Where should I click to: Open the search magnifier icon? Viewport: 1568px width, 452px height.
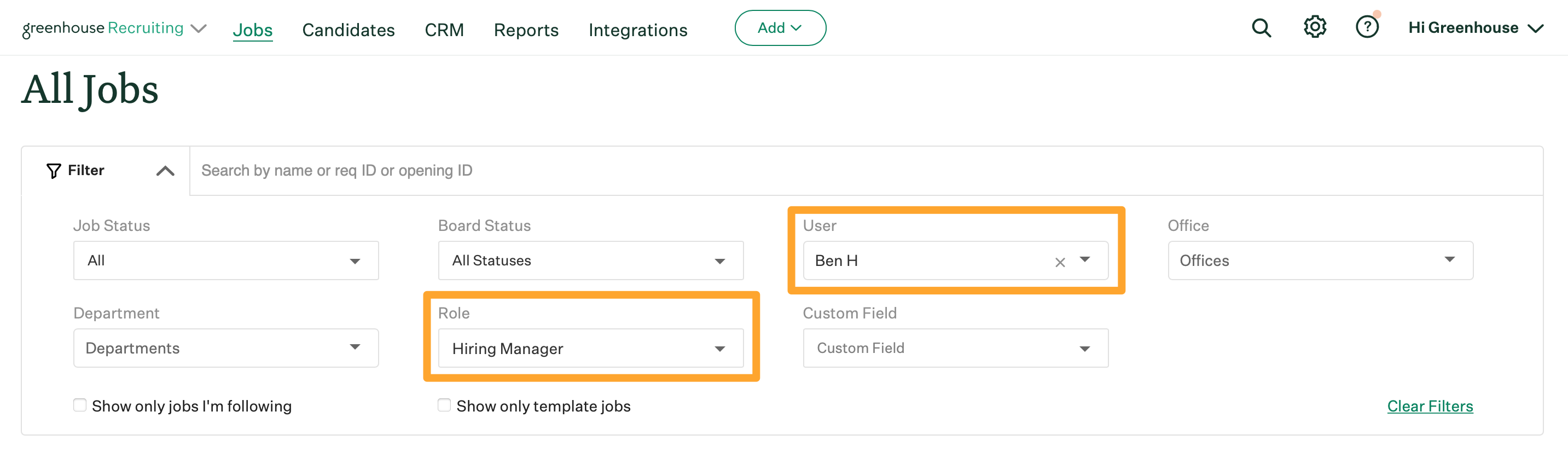pos(1261,28)
